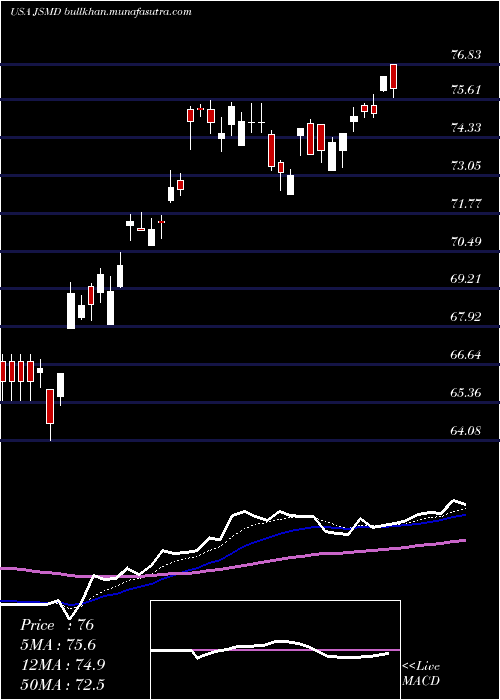Click the 5MA : 75.6 label
The height and width of the screenshot is (700, 500).
(x=58, y=645)
